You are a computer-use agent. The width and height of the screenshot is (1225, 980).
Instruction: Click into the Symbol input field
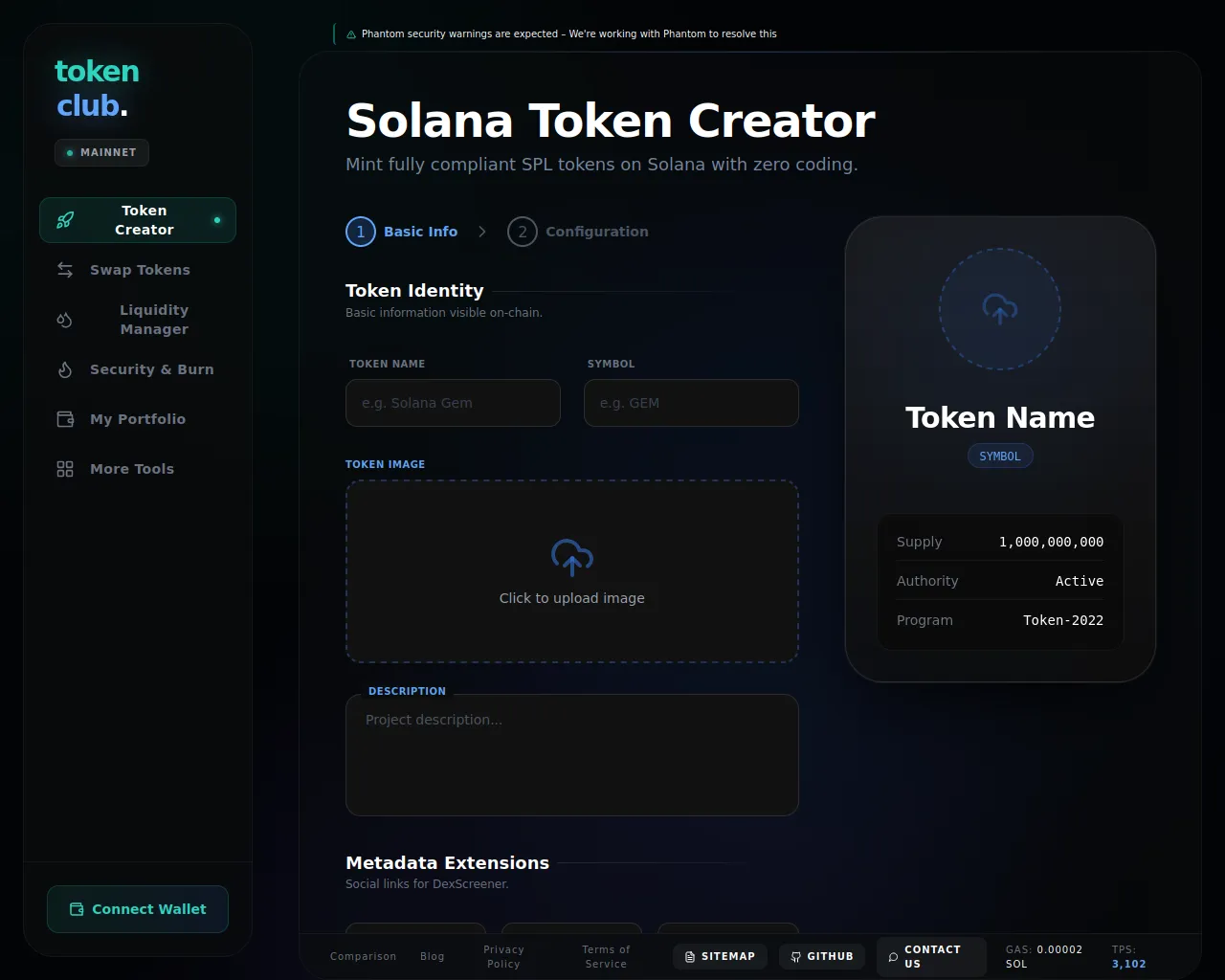tap(691, 403)
